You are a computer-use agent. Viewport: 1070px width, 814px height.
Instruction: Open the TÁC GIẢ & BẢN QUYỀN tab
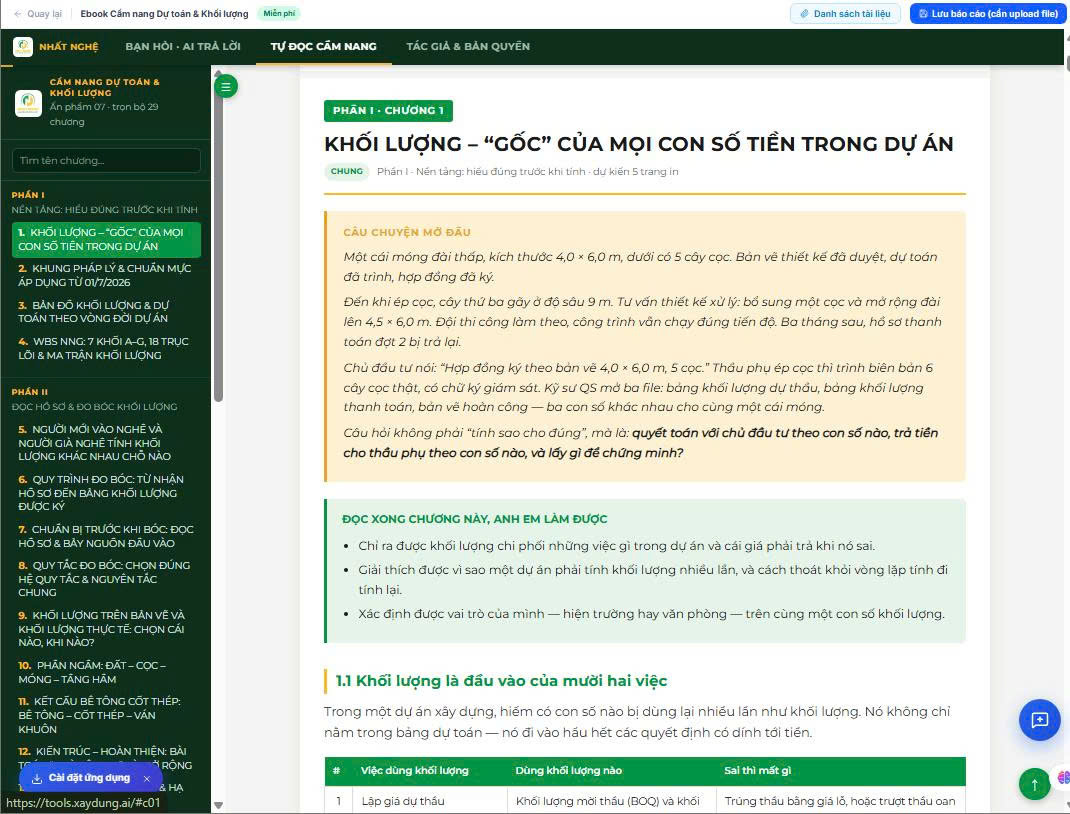tap(468, 46)
